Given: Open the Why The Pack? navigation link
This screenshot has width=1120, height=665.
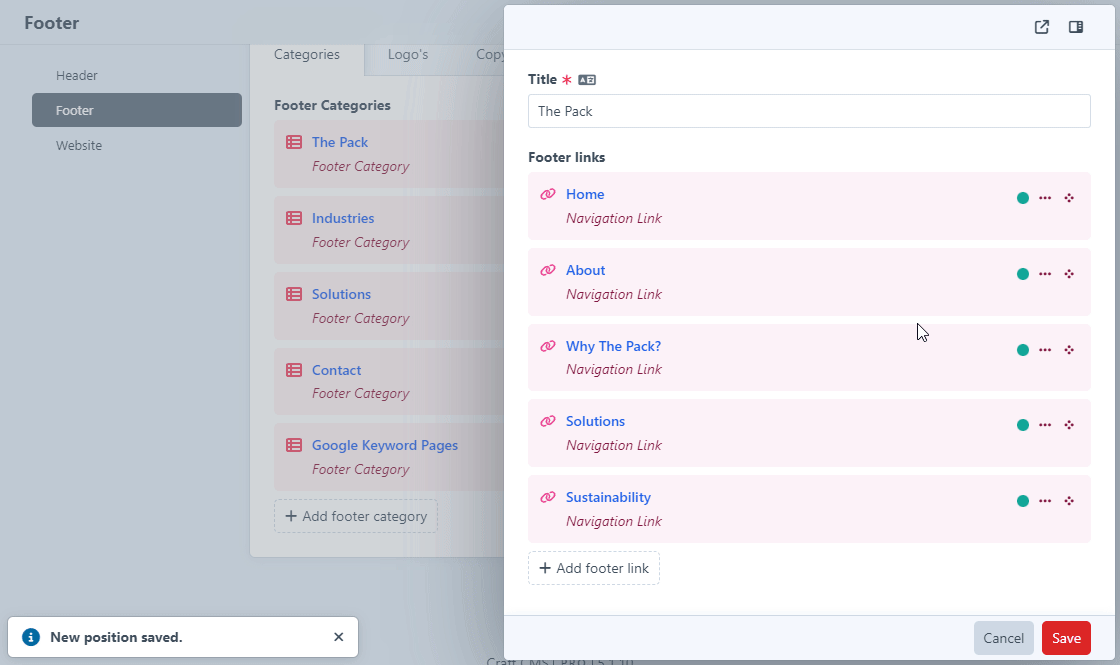Looking at the screenshot, I should coord(613,346).
